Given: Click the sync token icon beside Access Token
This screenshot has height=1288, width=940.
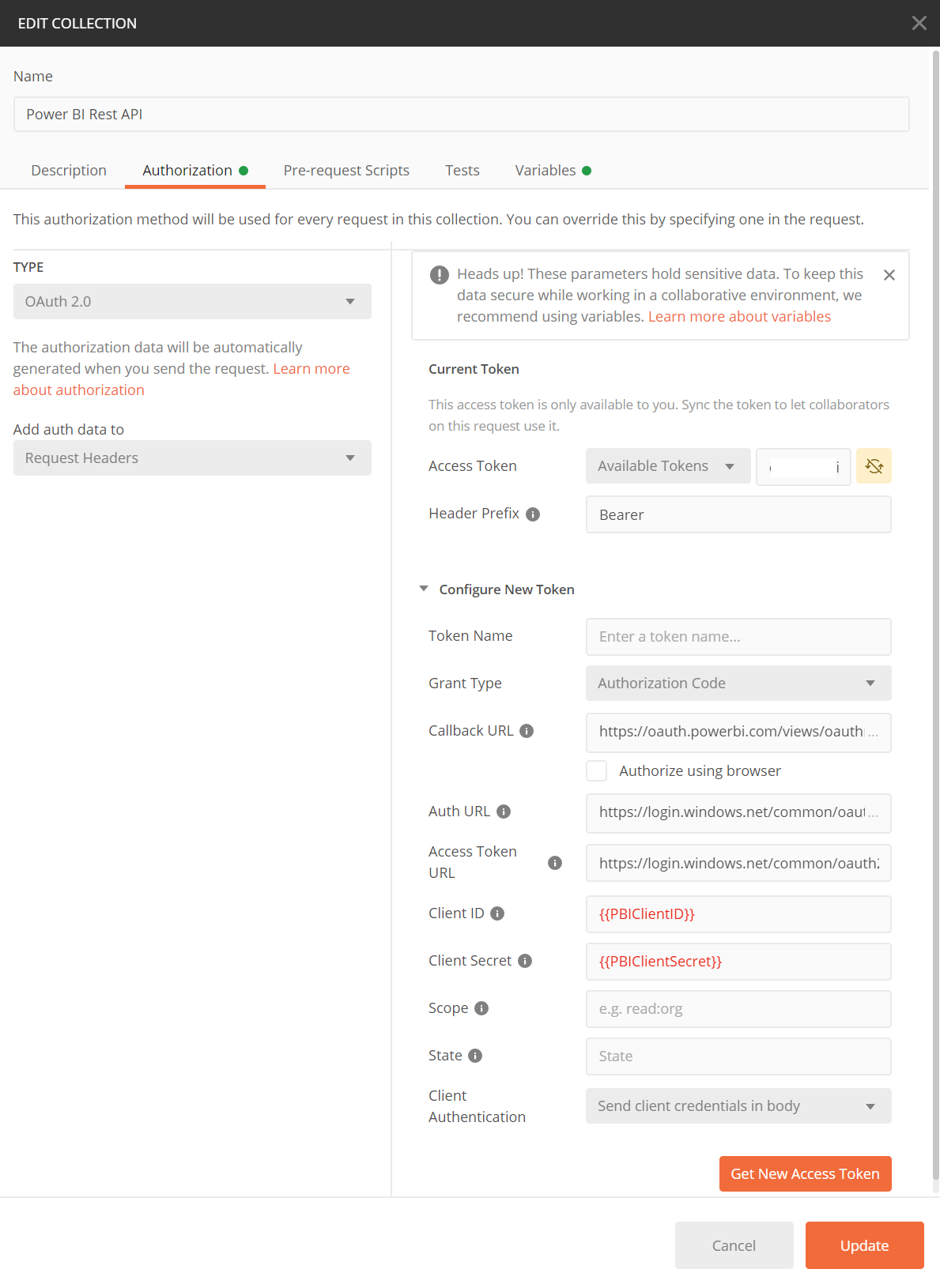Looking at the screenshot, I should click(874, 466).
